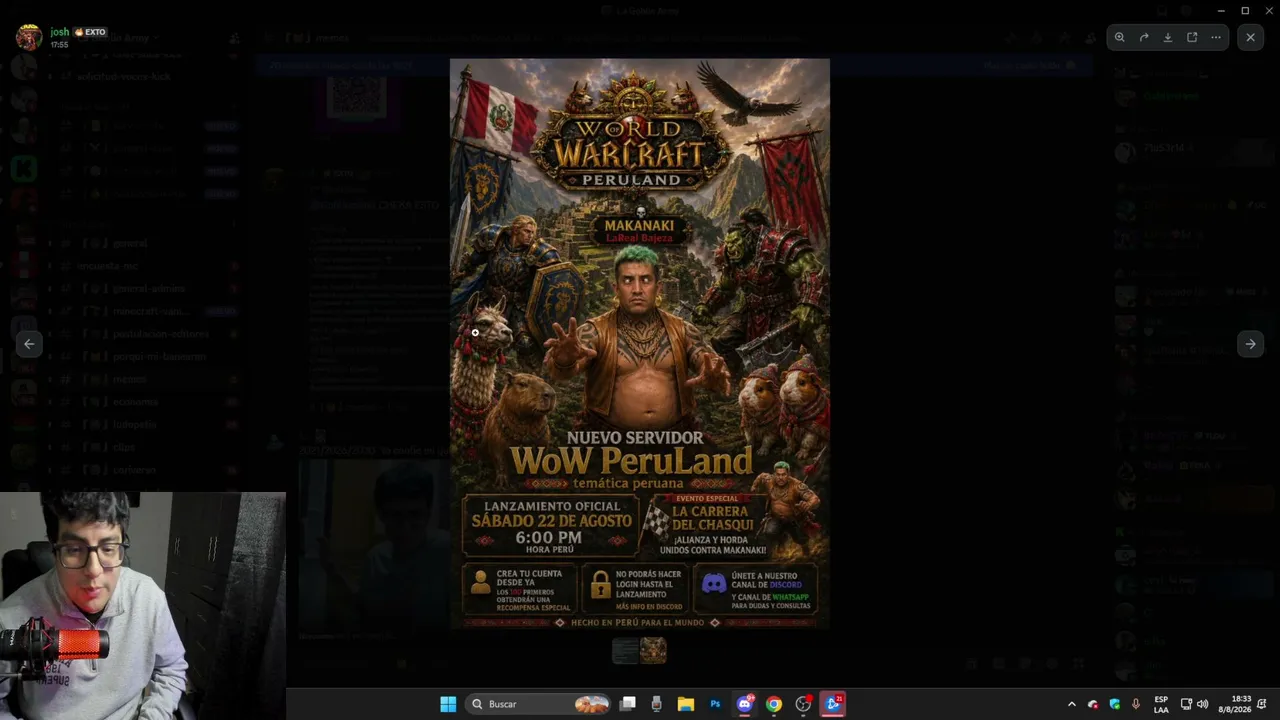This screenshot has height=720, width=1280.
Task: Open the Windows Security shield tray icon
Action: pos(1115,704)
